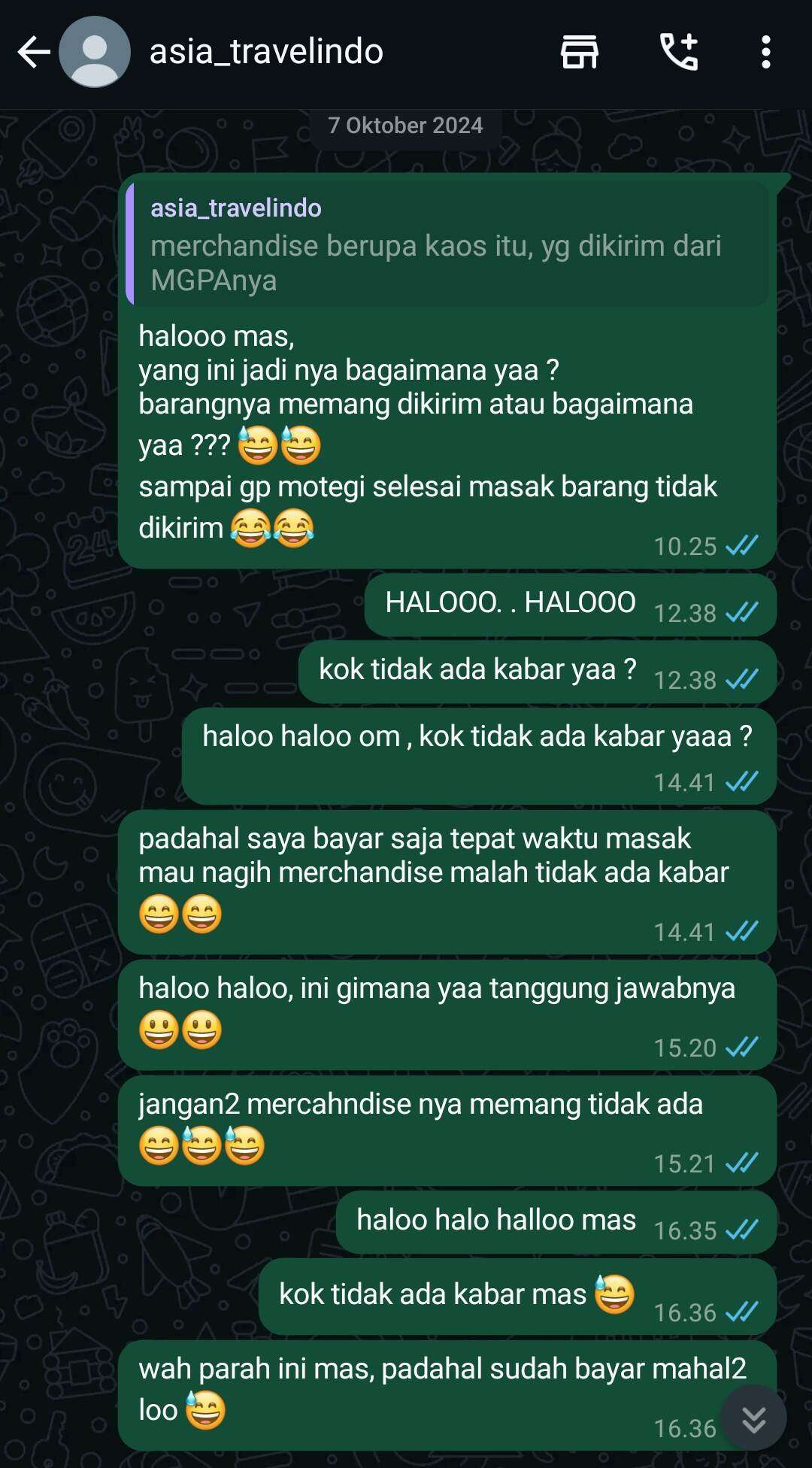Open the asia_travelindo profile picture
This screenshot has width=812, height=1468.
(95, 53)
